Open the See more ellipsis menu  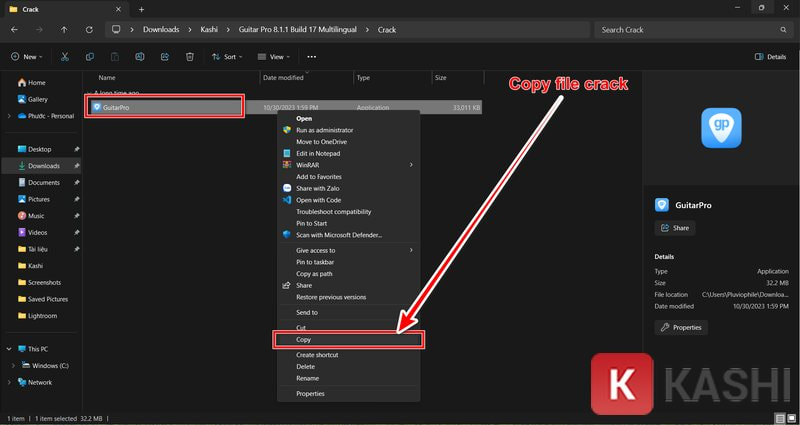(x=312, y=57)
